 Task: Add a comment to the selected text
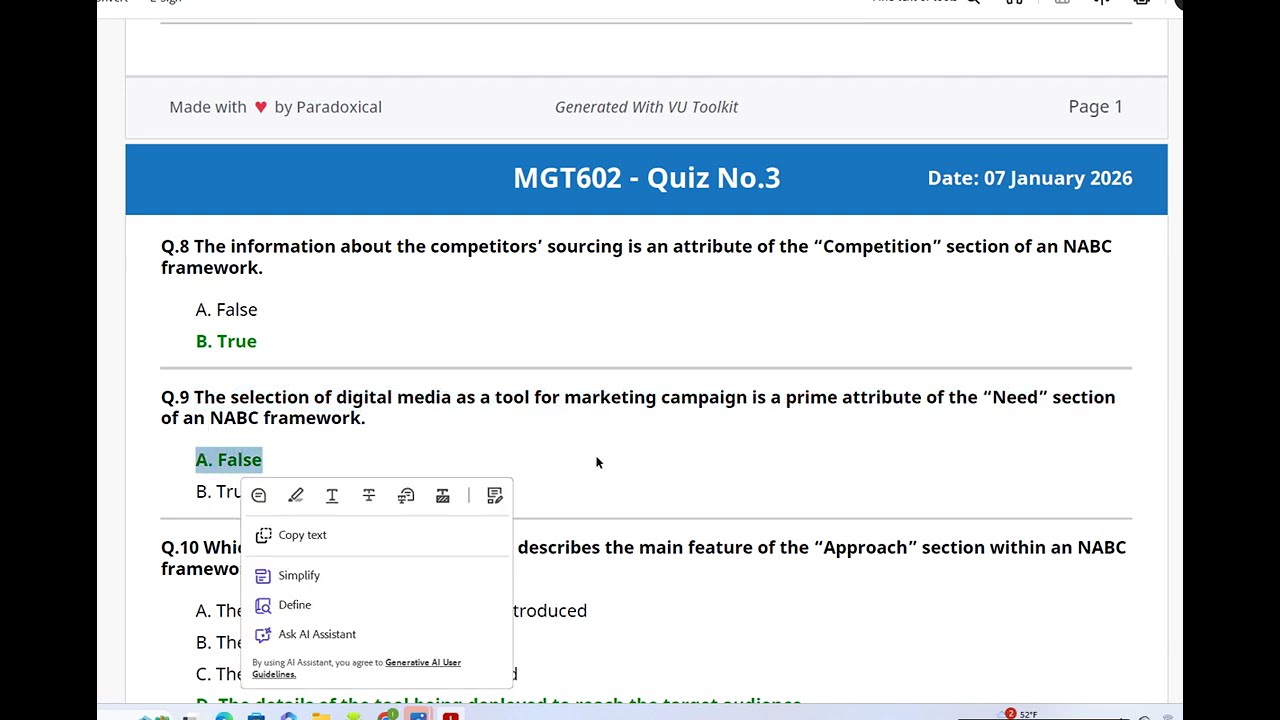[x=259, y=496]
